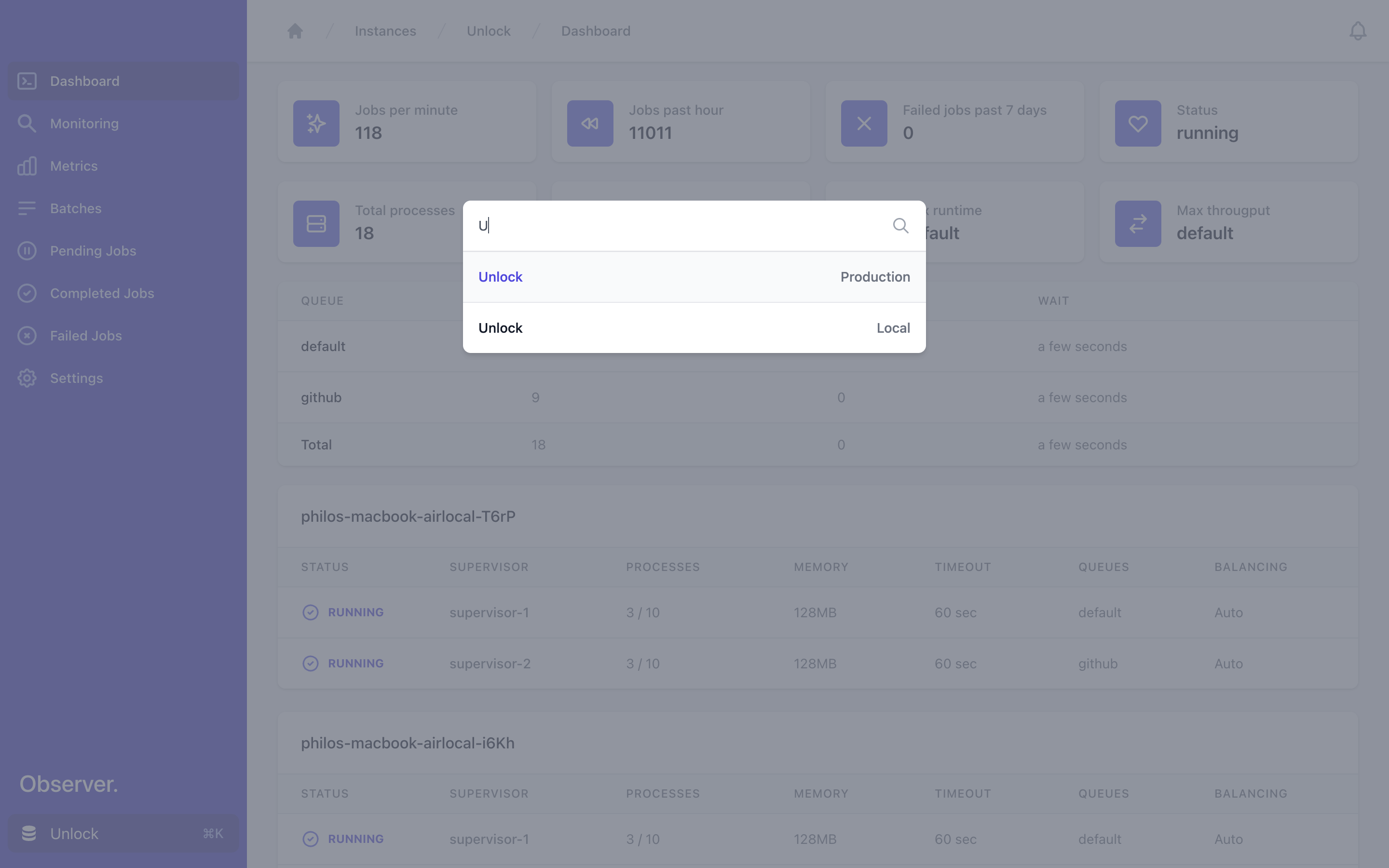Click the home icon in breadcrumb
Viewport: 1389px width, 868px height.
tap(295, 31)
